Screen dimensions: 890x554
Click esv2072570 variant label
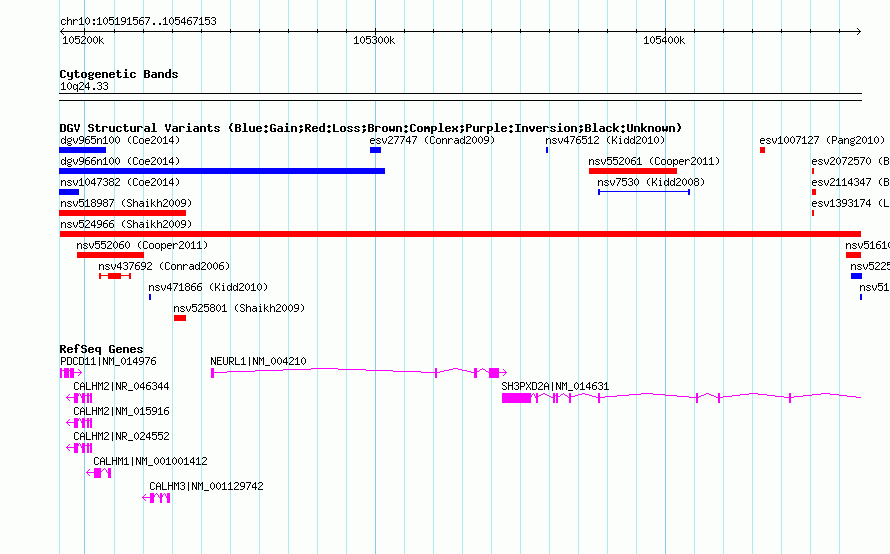850,161
